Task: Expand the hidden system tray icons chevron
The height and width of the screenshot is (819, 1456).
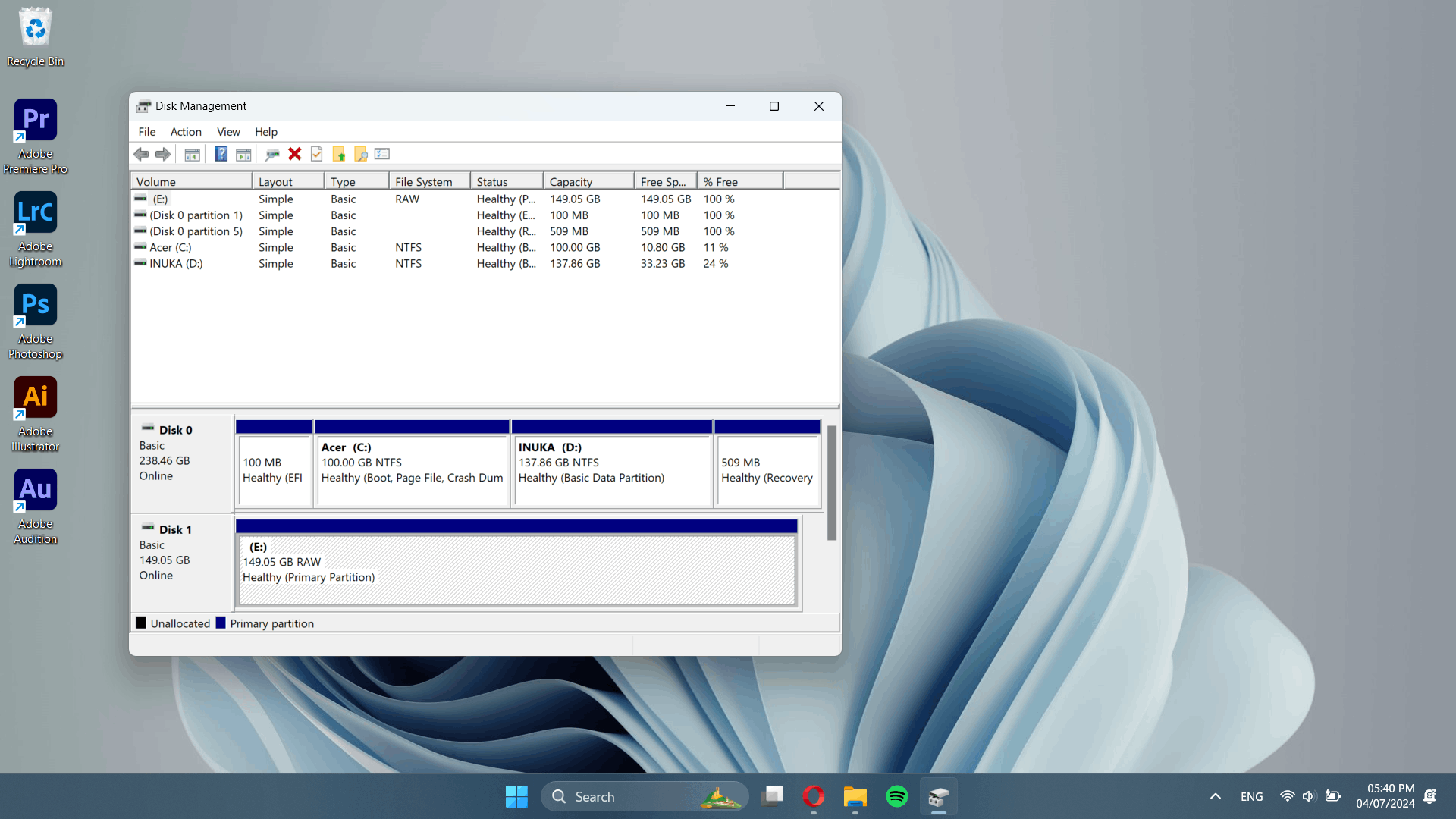Action: [1215, 796]
